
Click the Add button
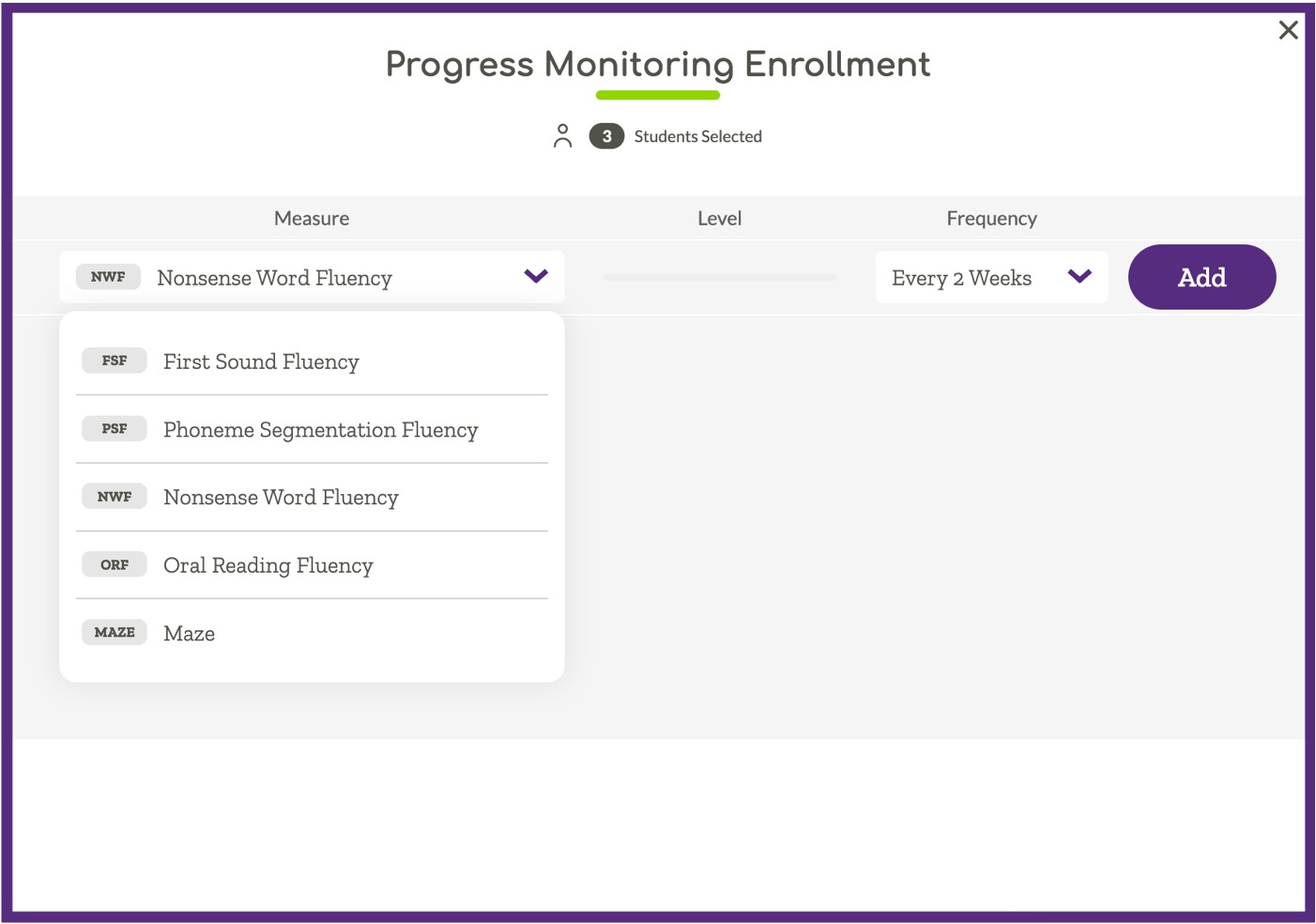pos(1201,277)
